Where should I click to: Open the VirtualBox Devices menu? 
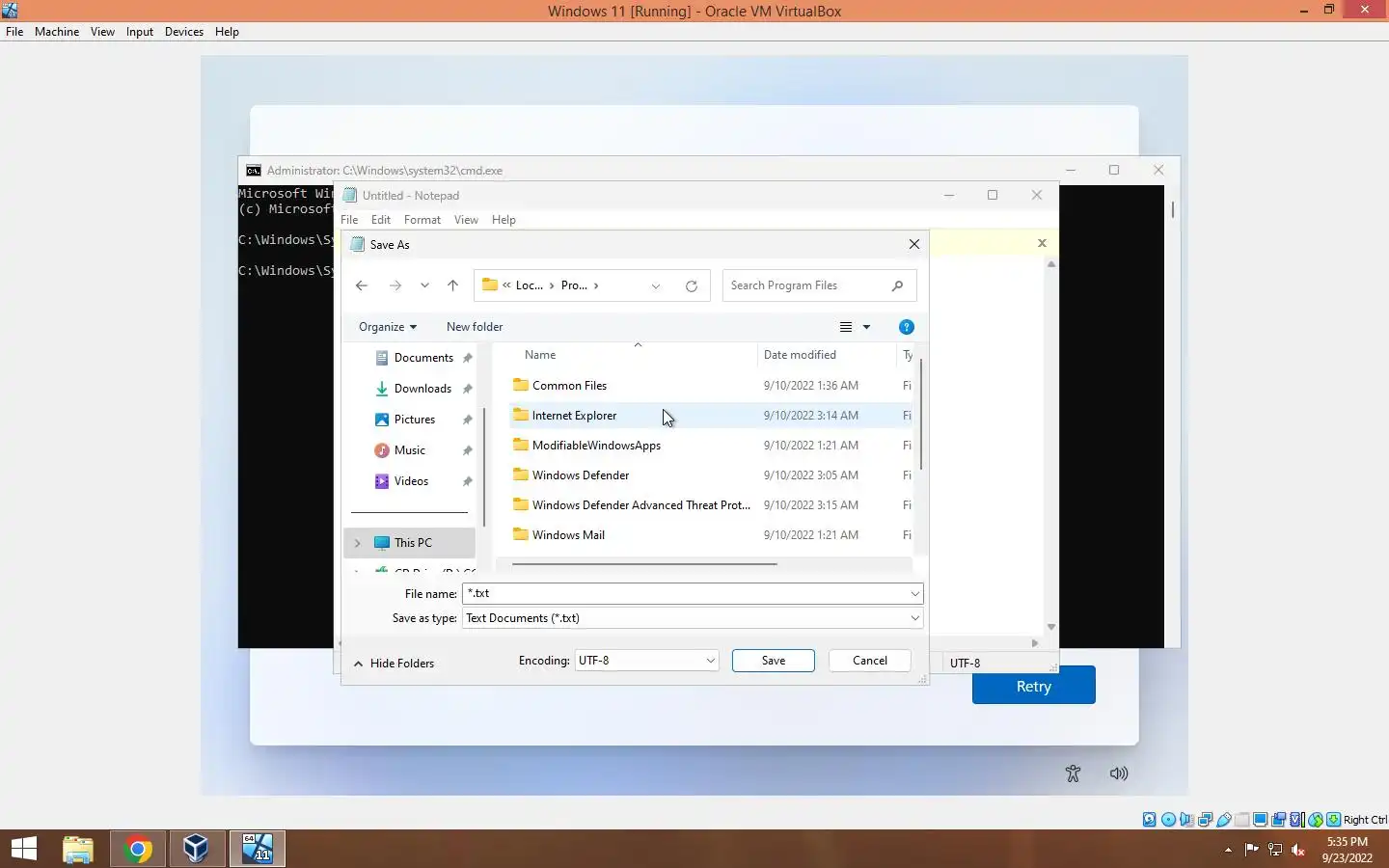tap(184, 32)
